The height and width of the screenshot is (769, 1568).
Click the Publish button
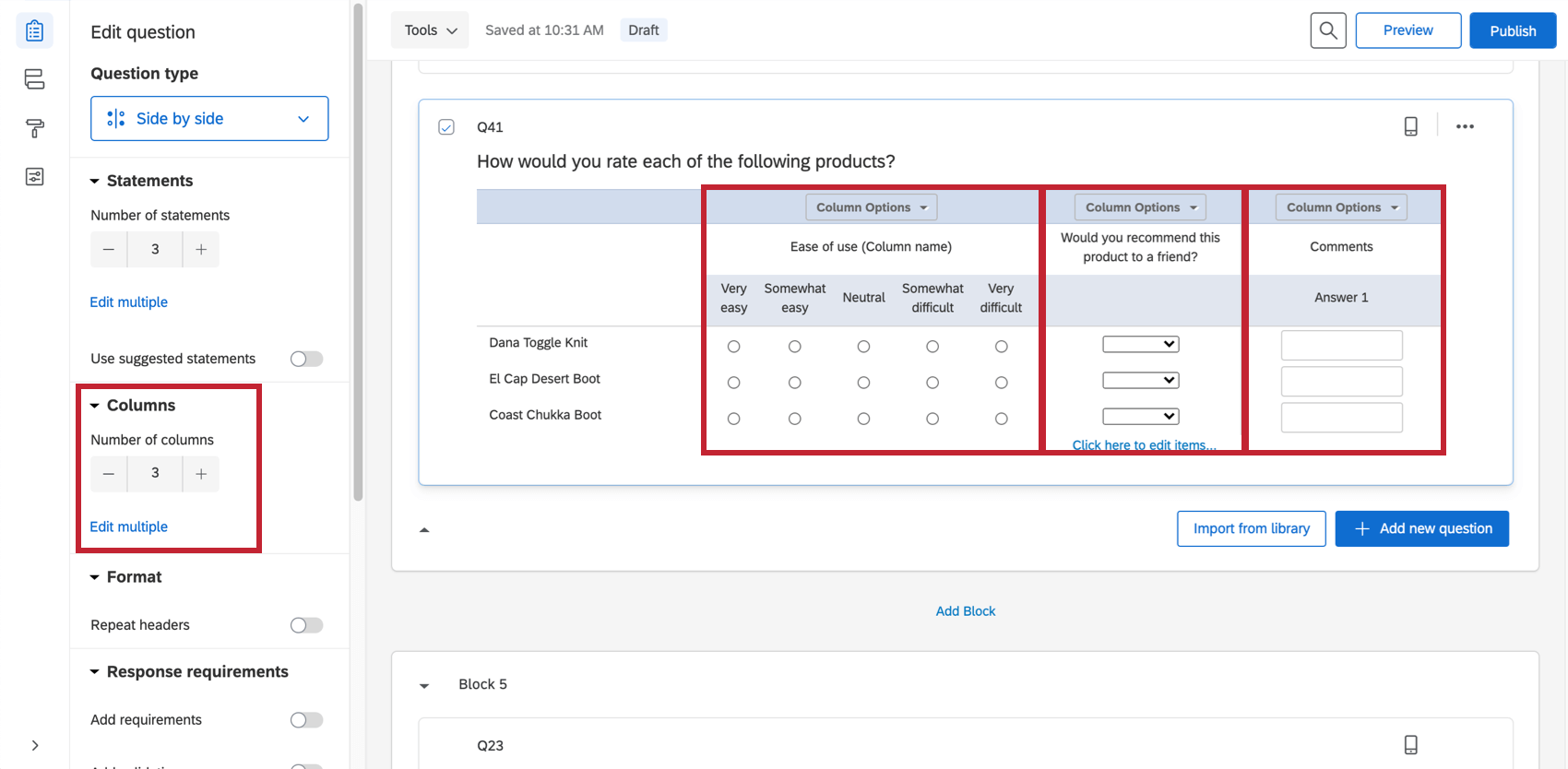(x=1513, y=30)
